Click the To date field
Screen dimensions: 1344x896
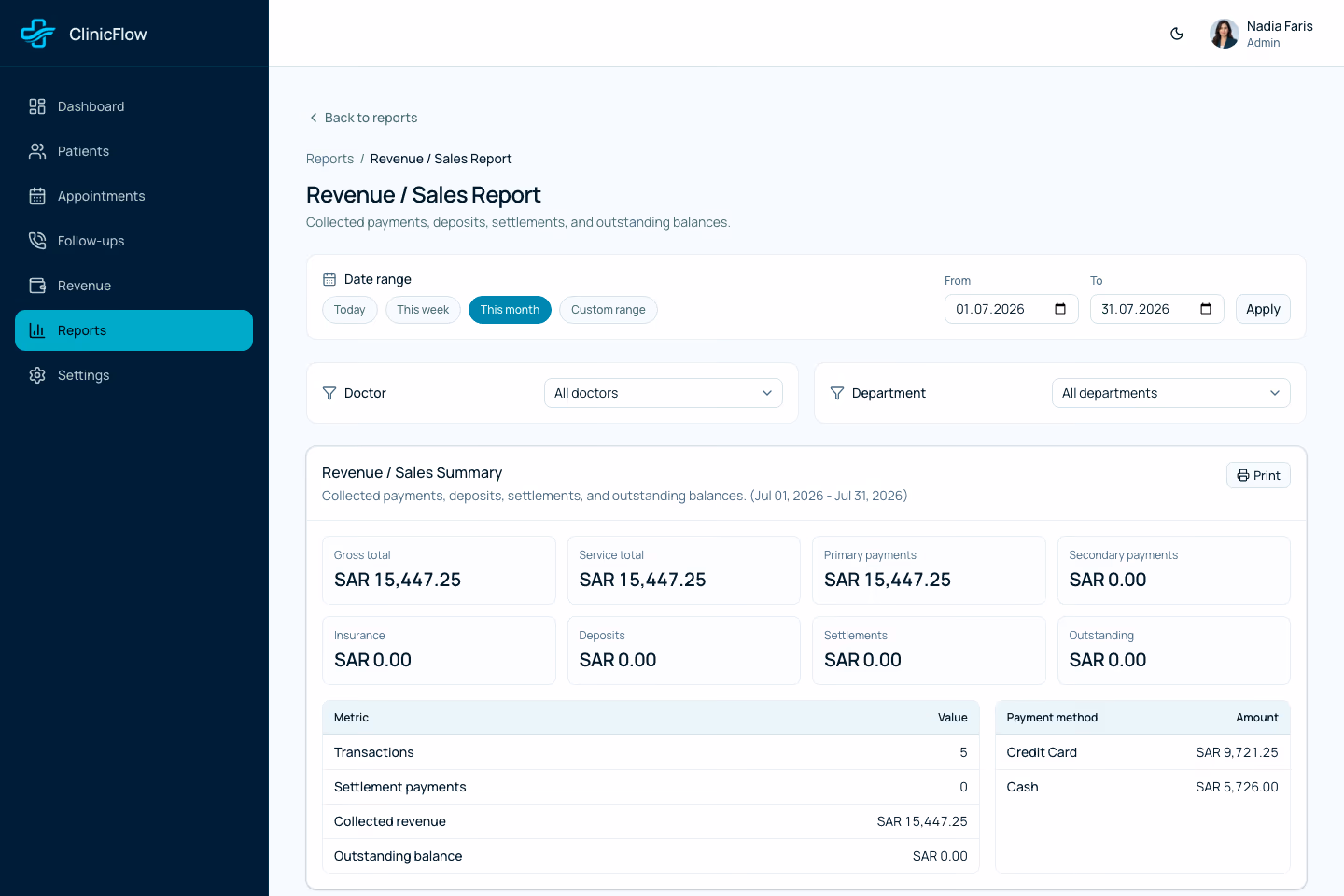point(1157,309)
